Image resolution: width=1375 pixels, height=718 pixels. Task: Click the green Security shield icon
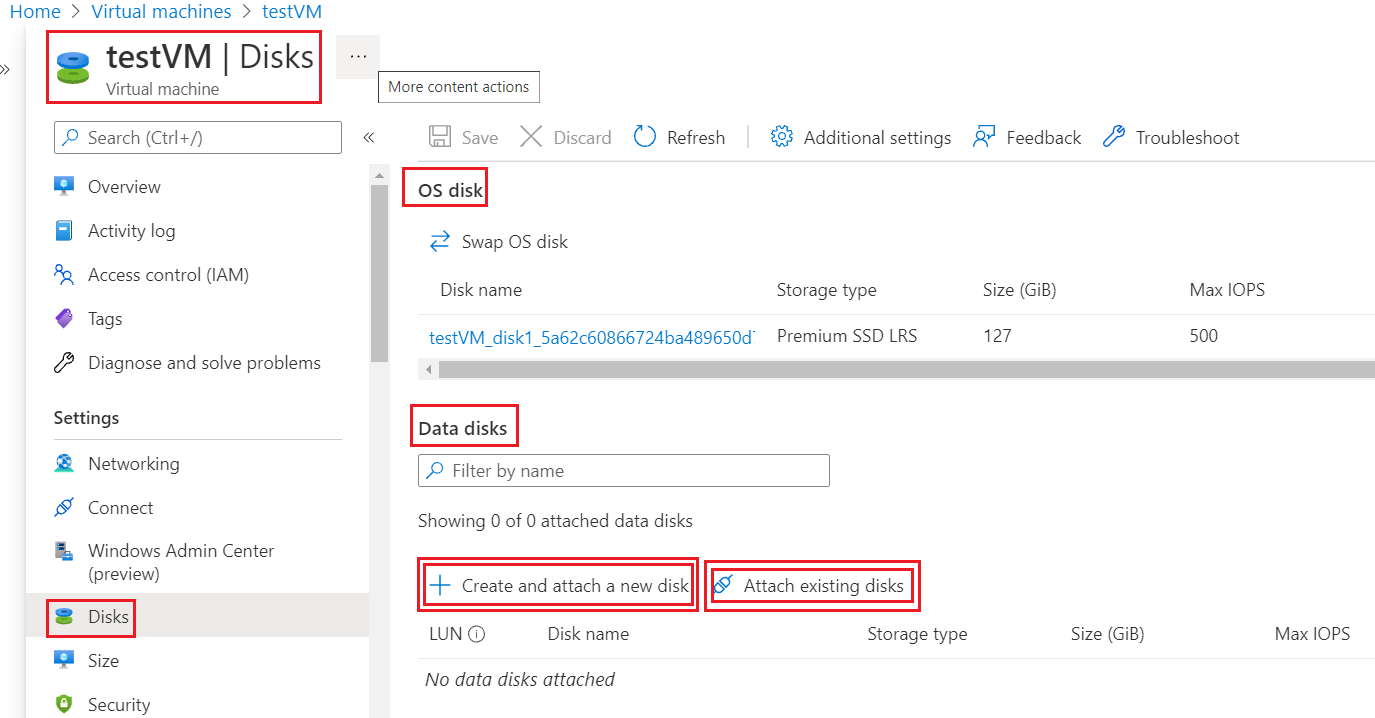[64, 704]
